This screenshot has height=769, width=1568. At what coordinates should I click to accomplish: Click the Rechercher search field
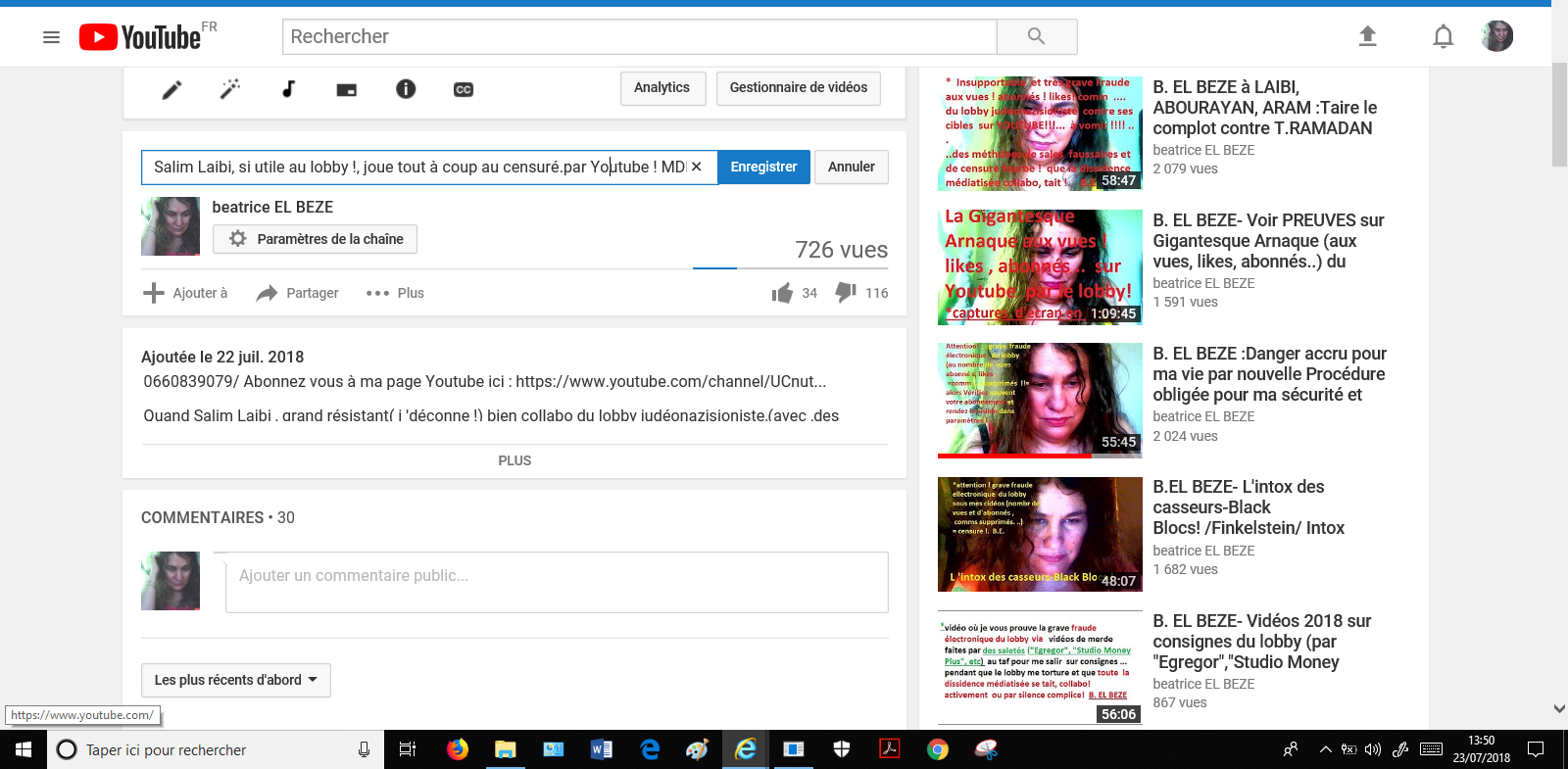[x=640, y=36]
